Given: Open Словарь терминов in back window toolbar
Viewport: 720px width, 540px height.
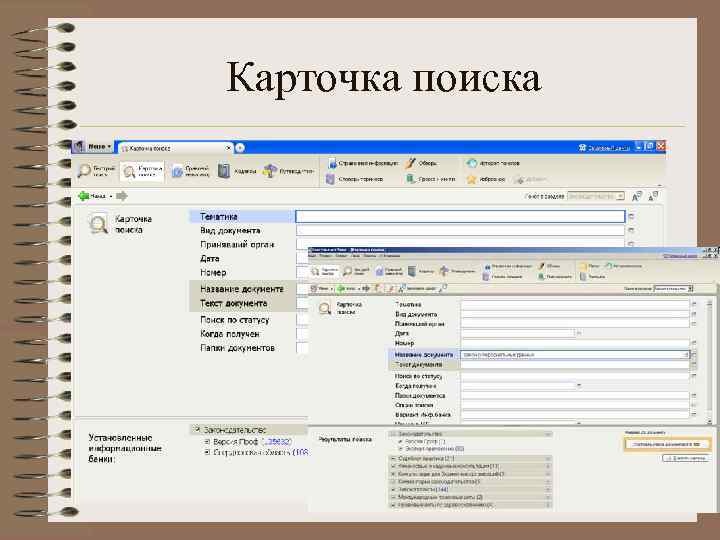Looking at the screenshot, I should [x=354, y=179].
